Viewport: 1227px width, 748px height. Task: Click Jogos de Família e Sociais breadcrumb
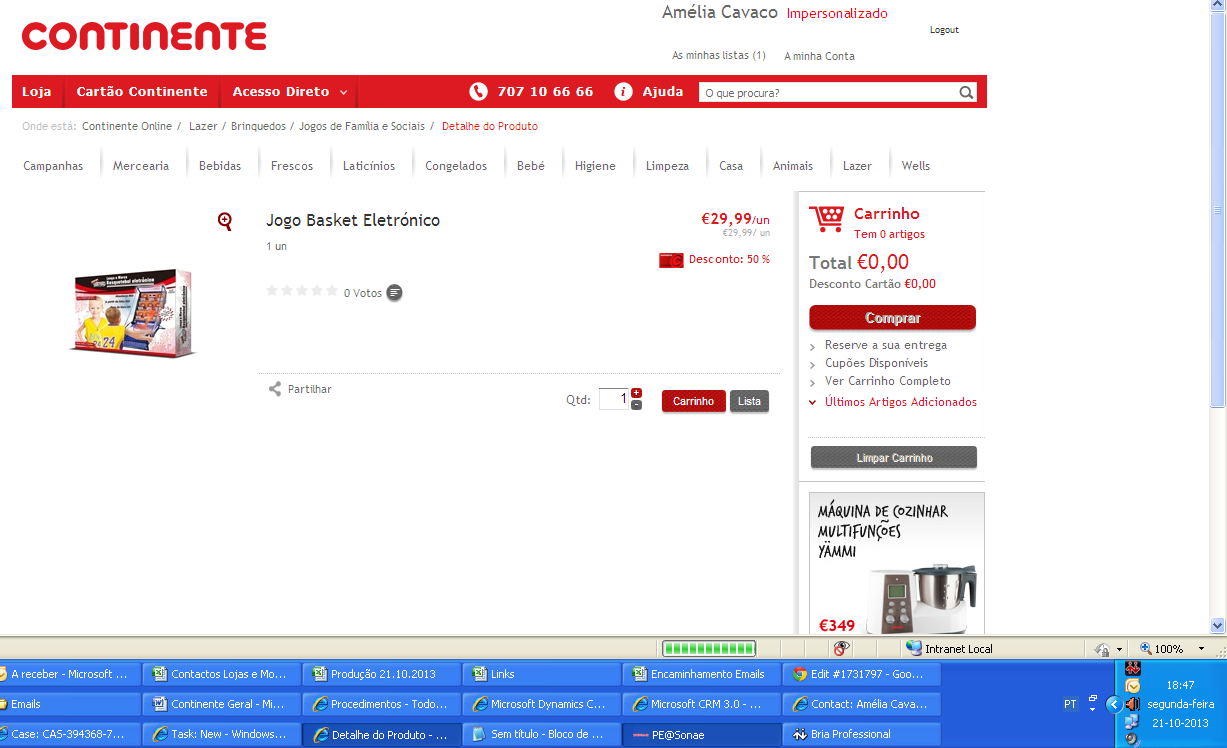[362, 126]
